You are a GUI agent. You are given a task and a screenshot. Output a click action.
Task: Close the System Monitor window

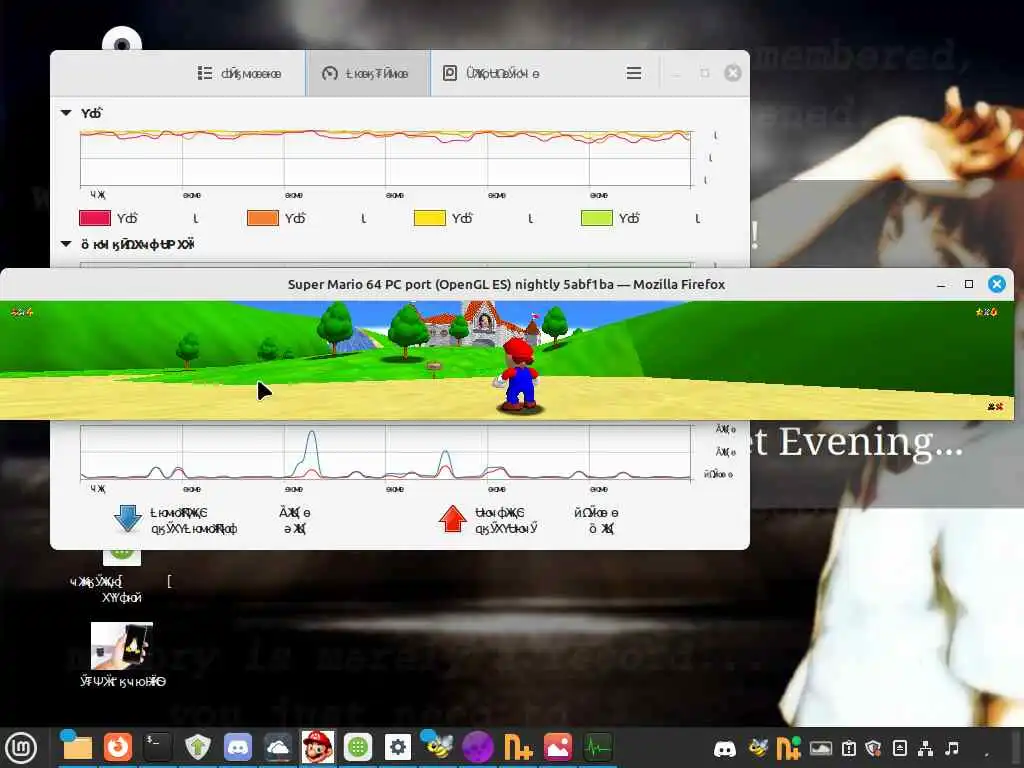[733, 73]
